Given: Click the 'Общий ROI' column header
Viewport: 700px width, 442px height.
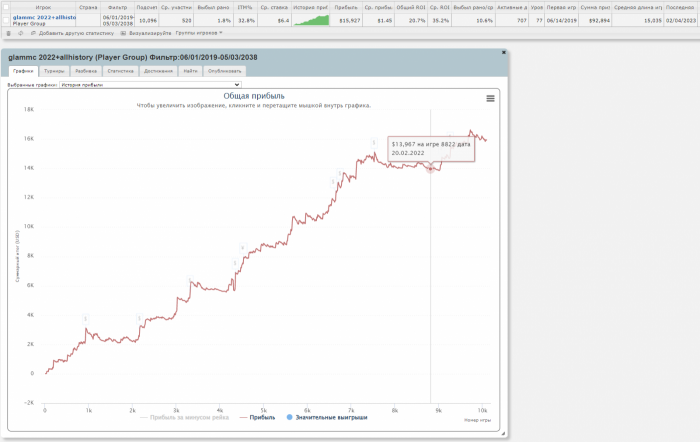Looking at the screenshot, I should [411, 8].
